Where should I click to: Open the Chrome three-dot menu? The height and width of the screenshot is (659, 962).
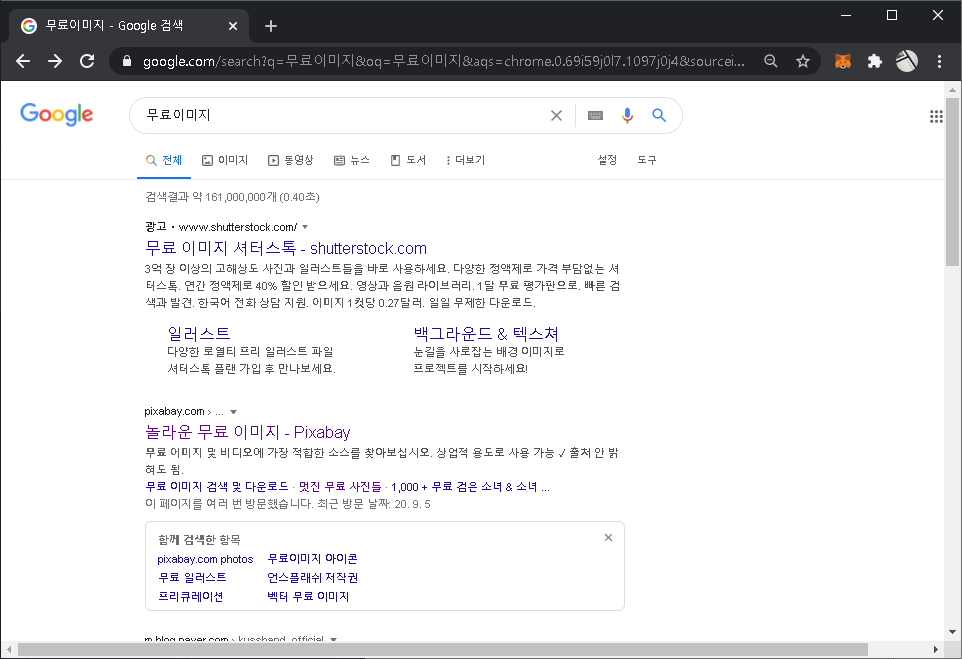click(939, 61)
